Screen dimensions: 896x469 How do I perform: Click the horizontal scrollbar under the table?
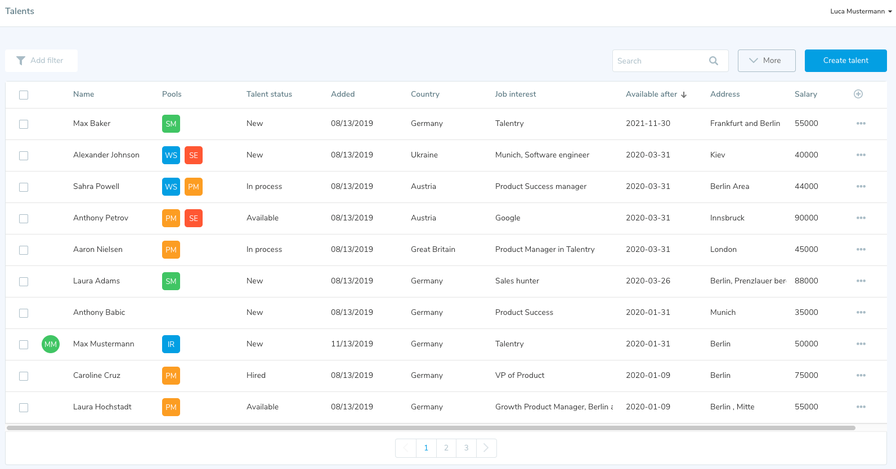[x=430, y=428]
